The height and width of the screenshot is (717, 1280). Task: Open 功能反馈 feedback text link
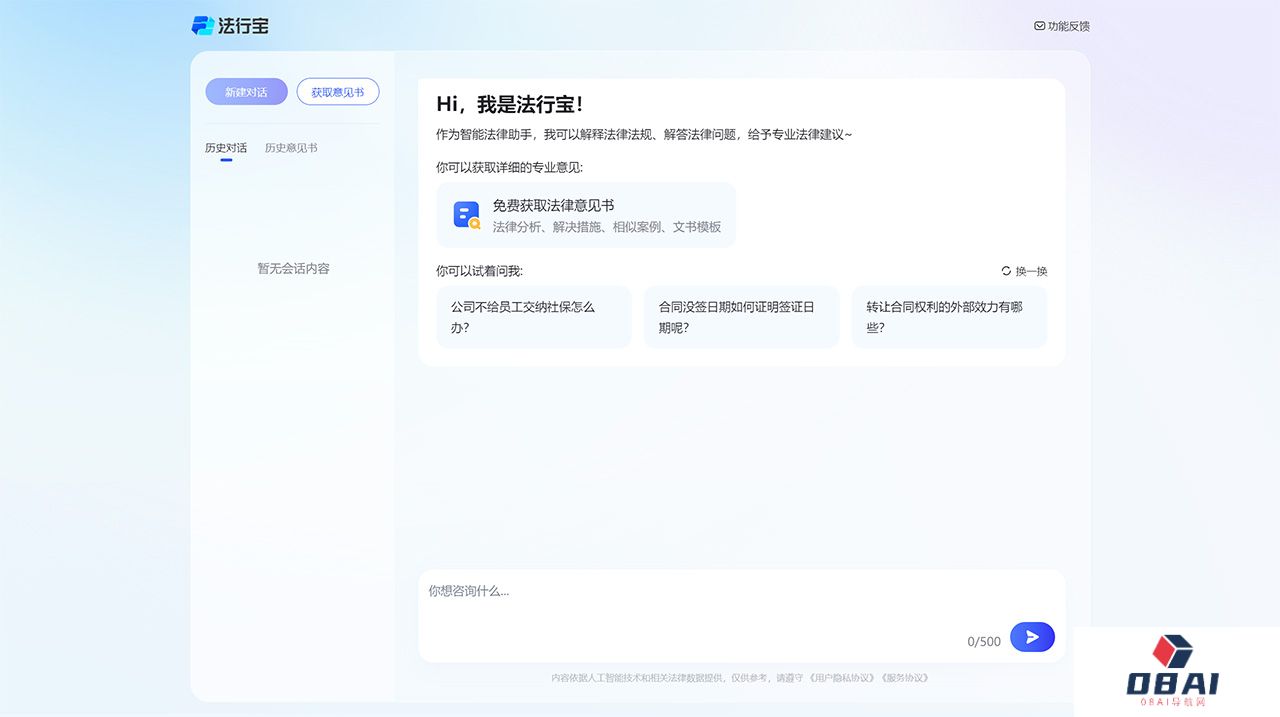[1068, 26]
